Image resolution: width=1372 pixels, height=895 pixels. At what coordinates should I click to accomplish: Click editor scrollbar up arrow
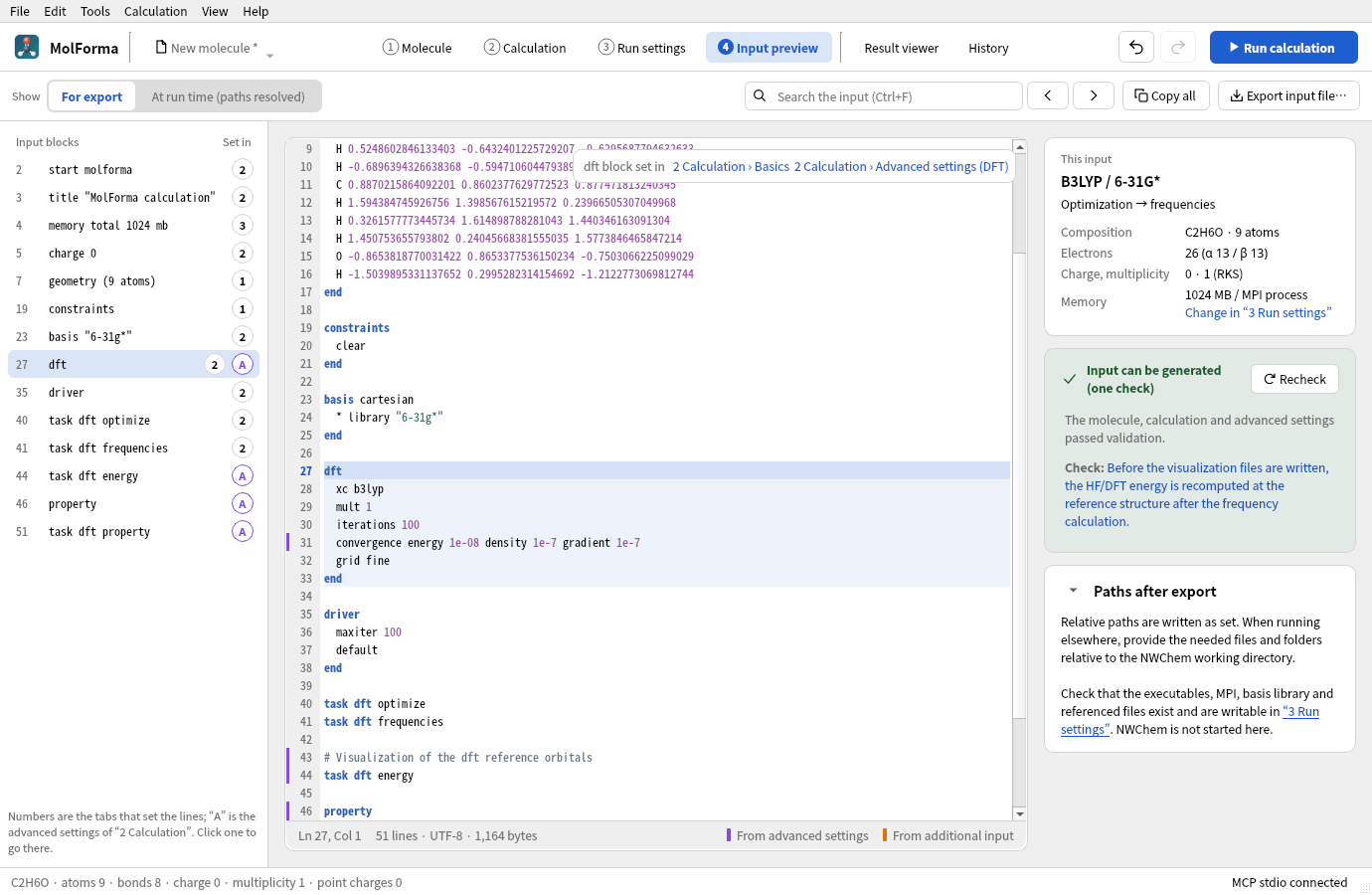(1019, 146)
